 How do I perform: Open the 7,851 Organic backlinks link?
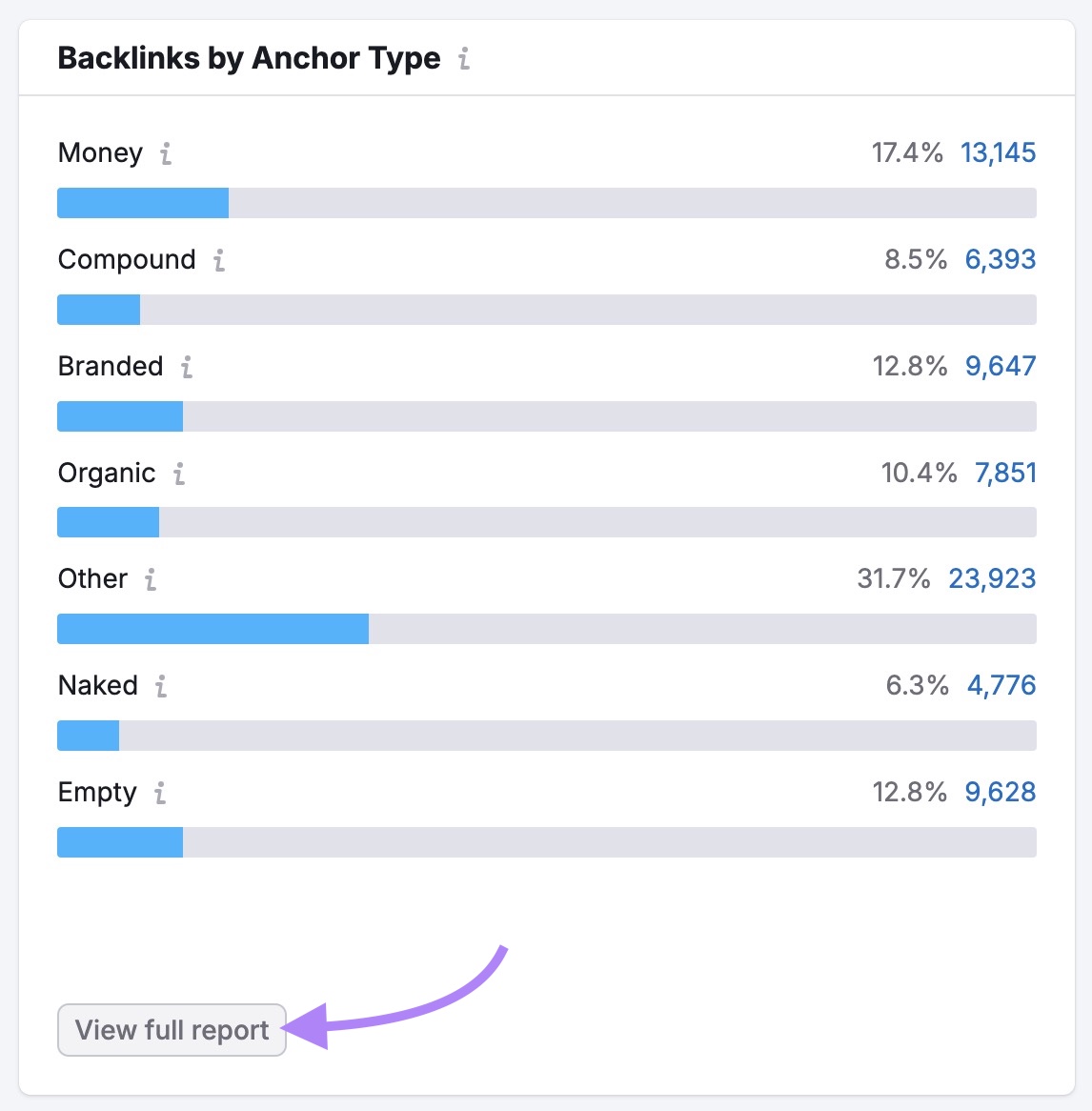[x=1005, y=473]
